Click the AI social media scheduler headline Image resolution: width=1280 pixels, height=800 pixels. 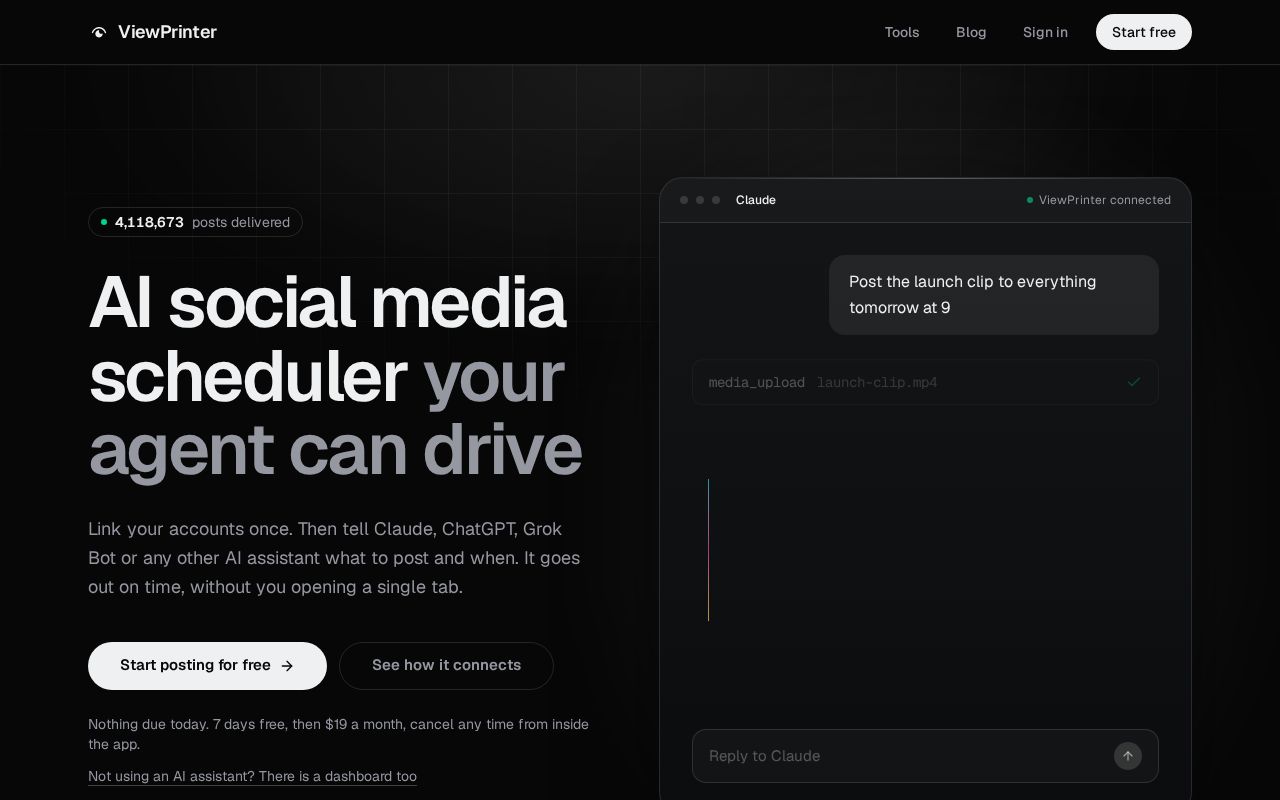[x=335, y=376]
